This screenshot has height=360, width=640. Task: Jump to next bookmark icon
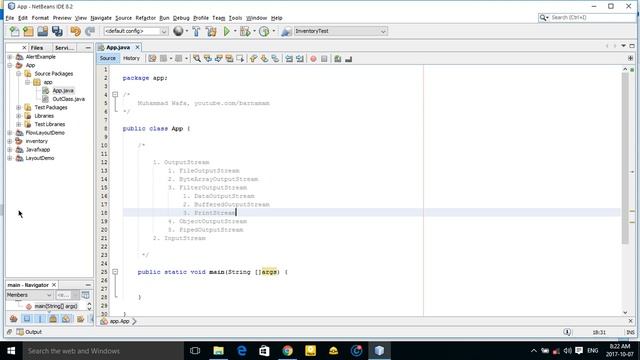[264, 59]
